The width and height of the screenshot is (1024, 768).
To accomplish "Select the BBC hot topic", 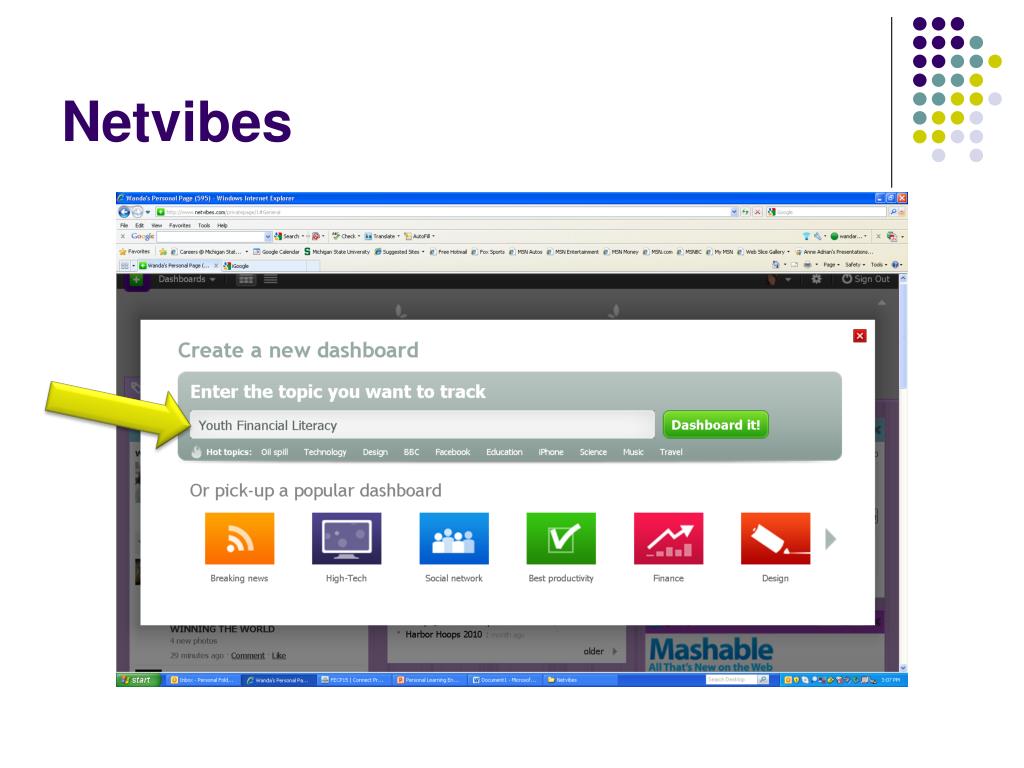I will pyautogui.click(x=411, y=452).
